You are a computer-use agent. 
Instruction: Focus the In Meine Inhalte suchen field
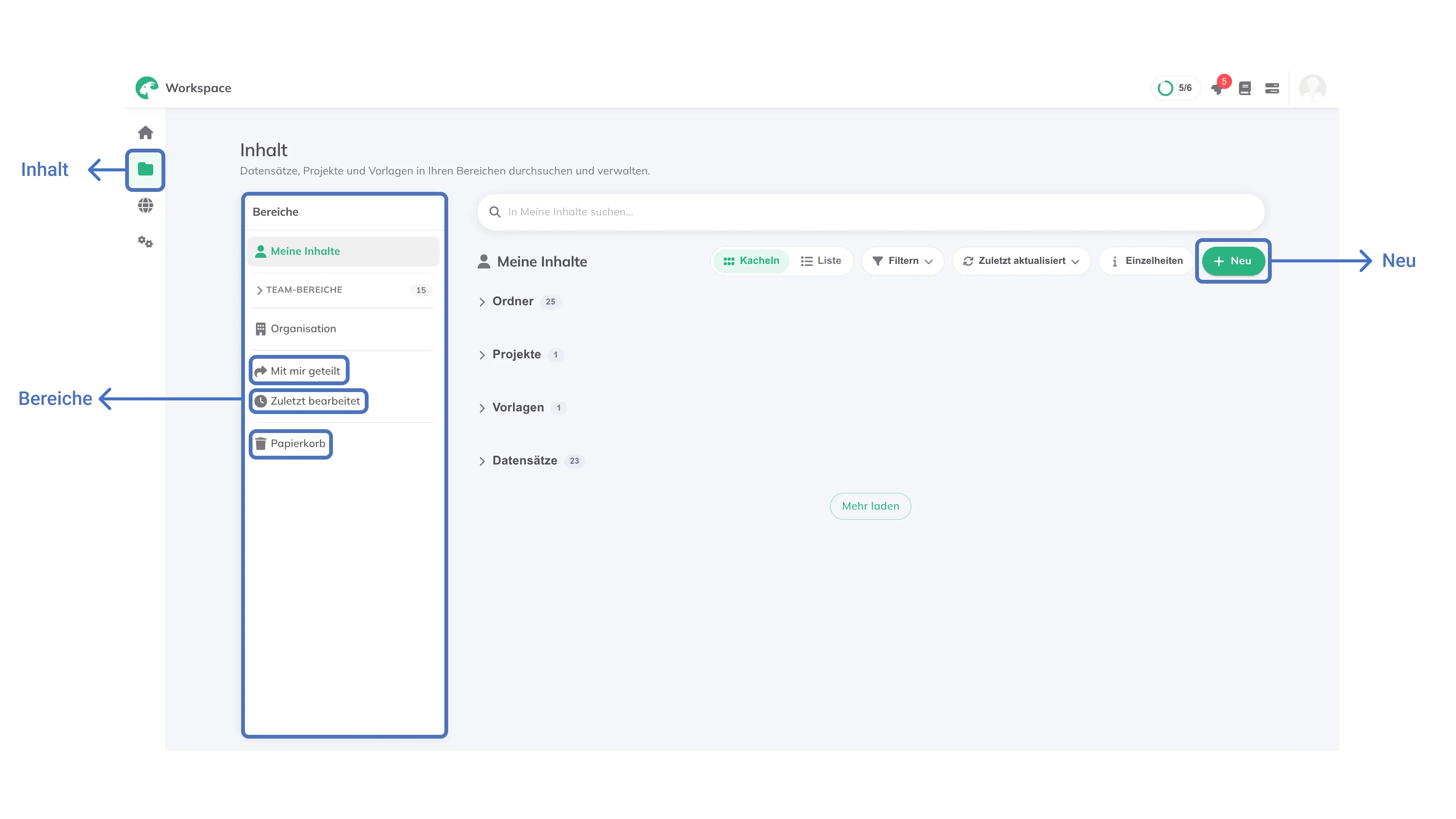click(871, 212)
